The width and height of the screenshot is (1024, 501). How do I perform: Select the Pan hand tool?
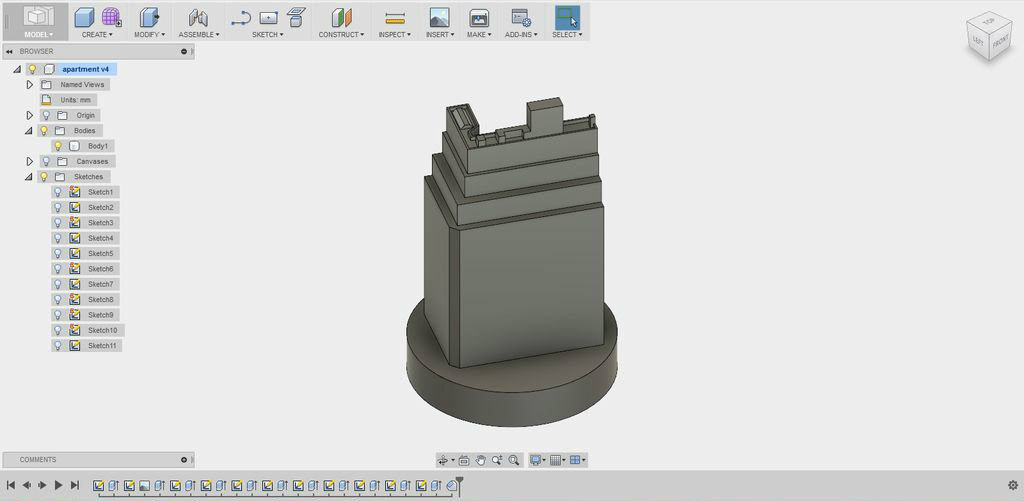pos(481,460)
